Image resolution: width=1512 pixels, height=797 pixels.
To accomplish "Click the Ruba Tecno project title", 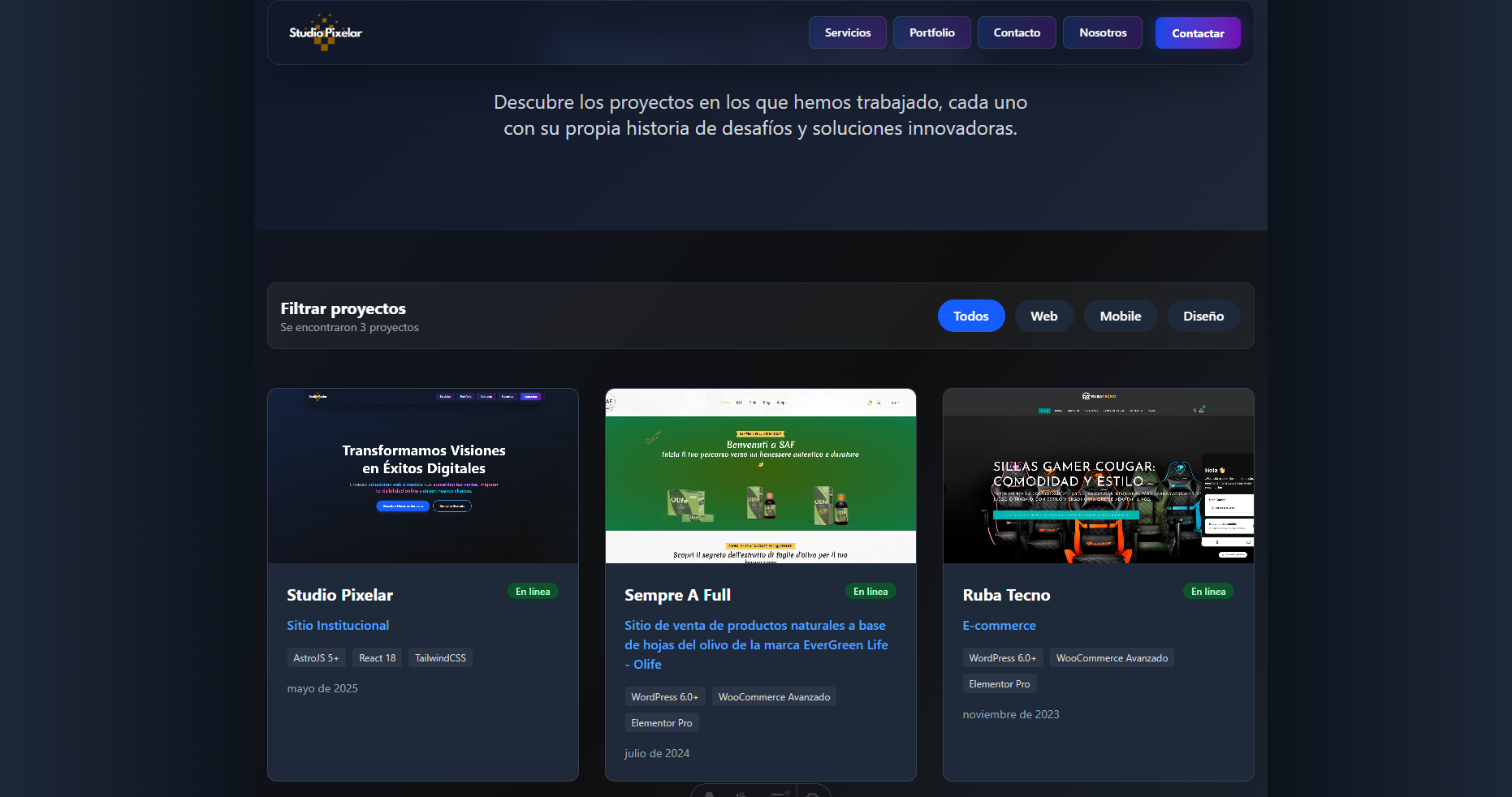I will 1006,595.
